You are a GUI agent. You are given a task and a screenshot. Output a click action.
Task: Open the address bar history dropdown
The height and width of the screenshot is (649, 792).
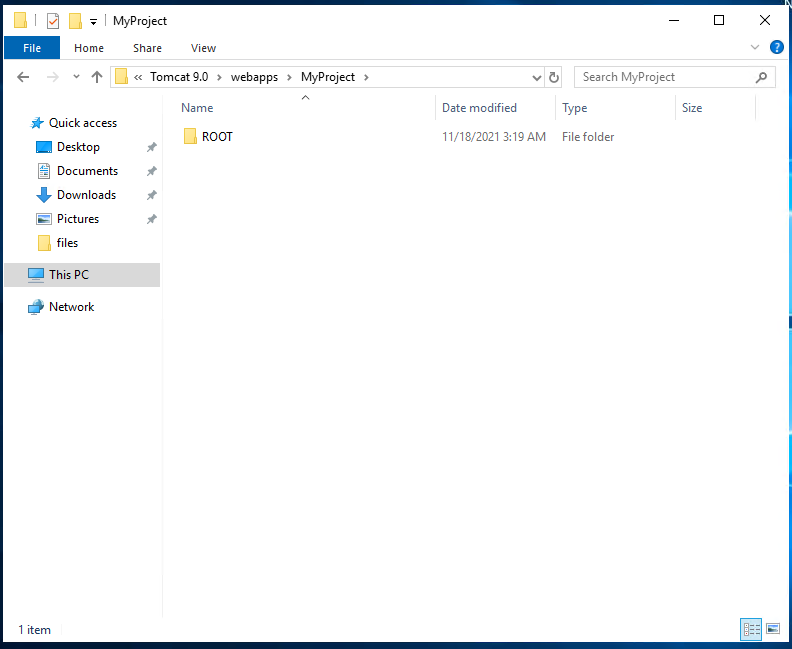click(536, 77)
